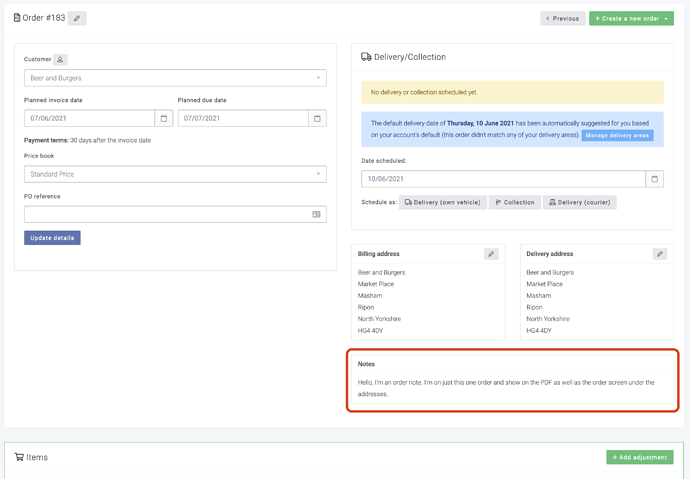This screenshot has width=690, height=479.
Task: Click Market Place in Delivery address
Action: point(544,284)
